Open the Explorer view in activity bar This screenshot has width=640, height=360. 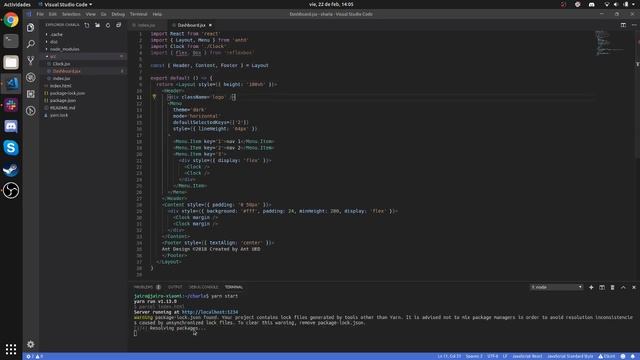click(x=31, y=27)
